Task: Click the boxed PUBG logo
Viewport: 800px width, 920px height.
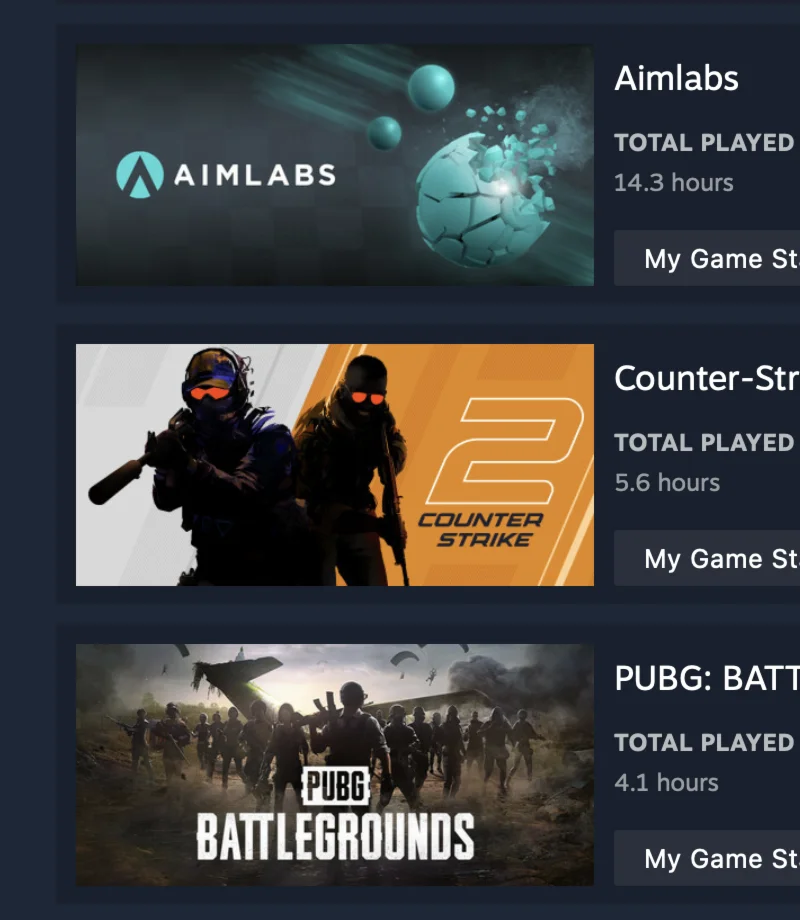Action: (x=336, y=786)
